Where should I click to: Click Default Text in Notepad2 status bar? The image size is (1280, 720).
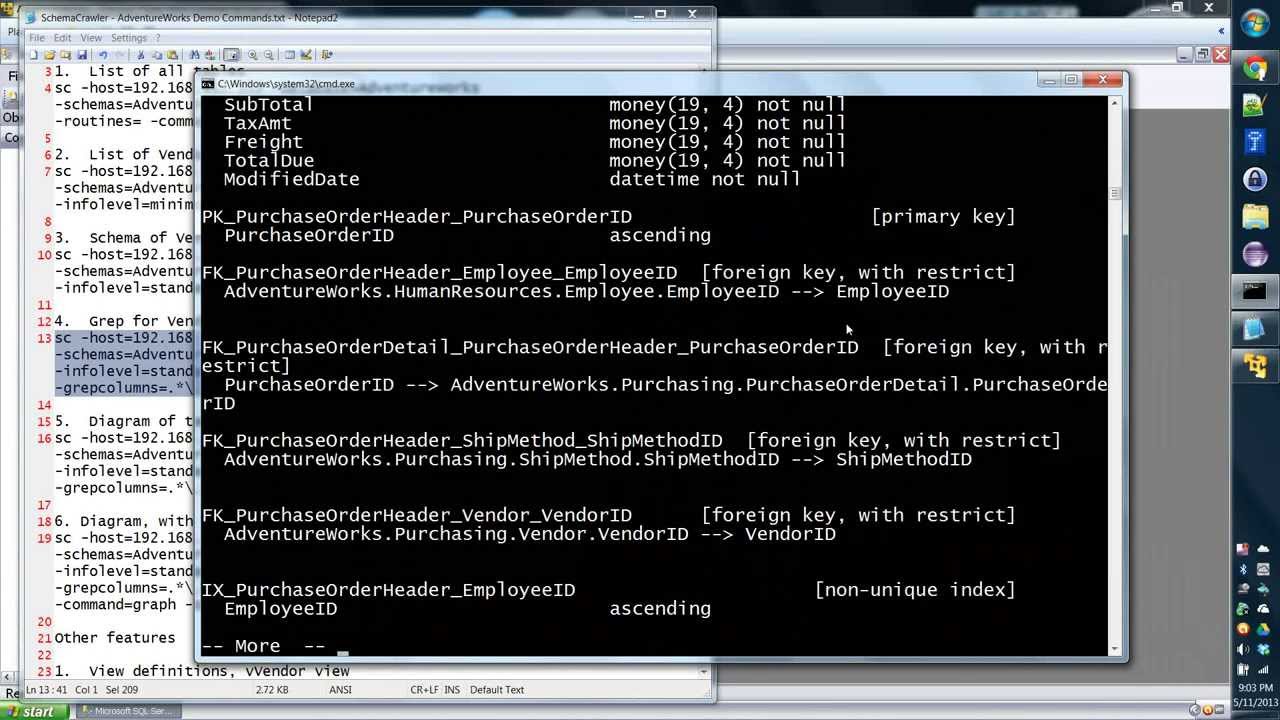pos(497,690)
